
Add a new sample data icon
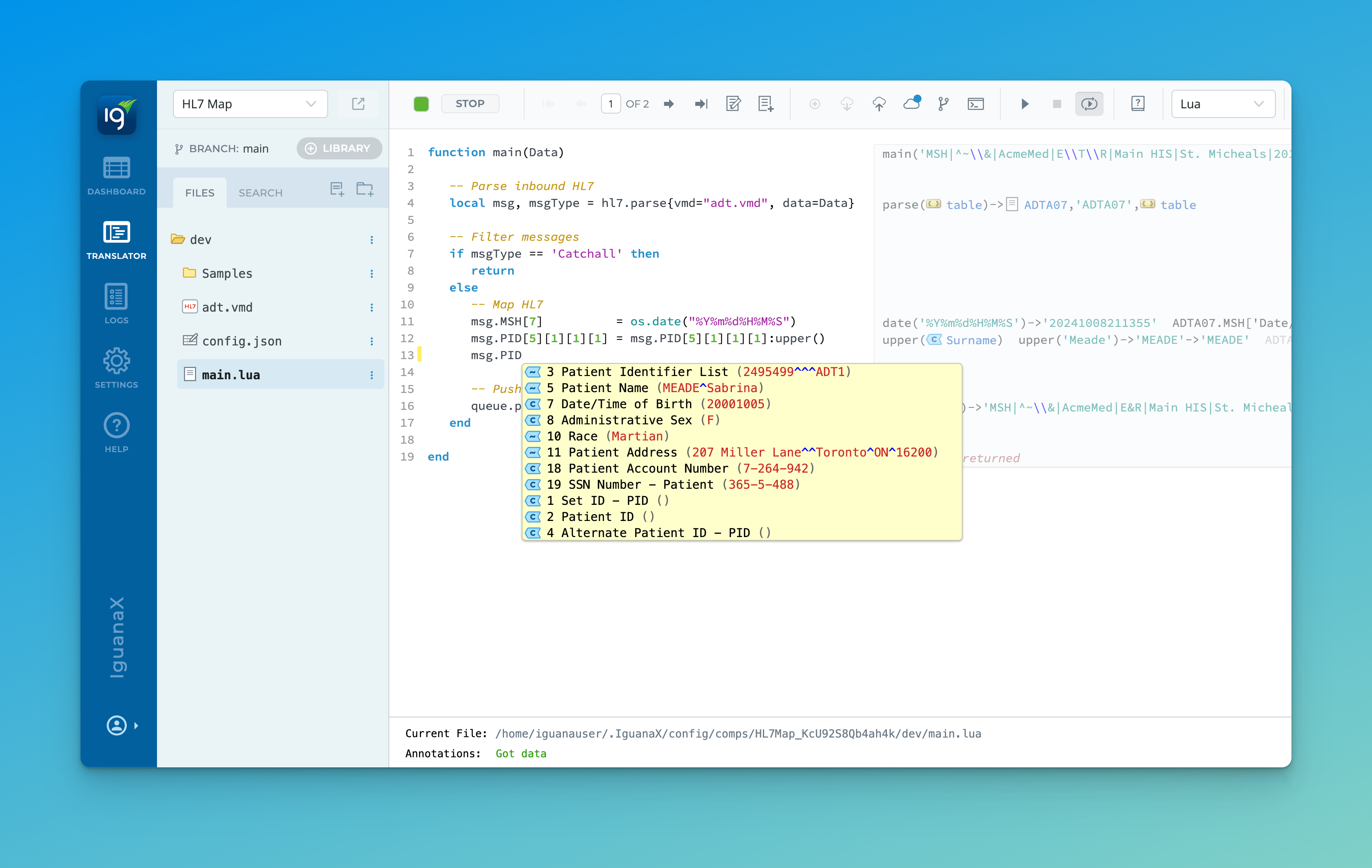[766, 104]
